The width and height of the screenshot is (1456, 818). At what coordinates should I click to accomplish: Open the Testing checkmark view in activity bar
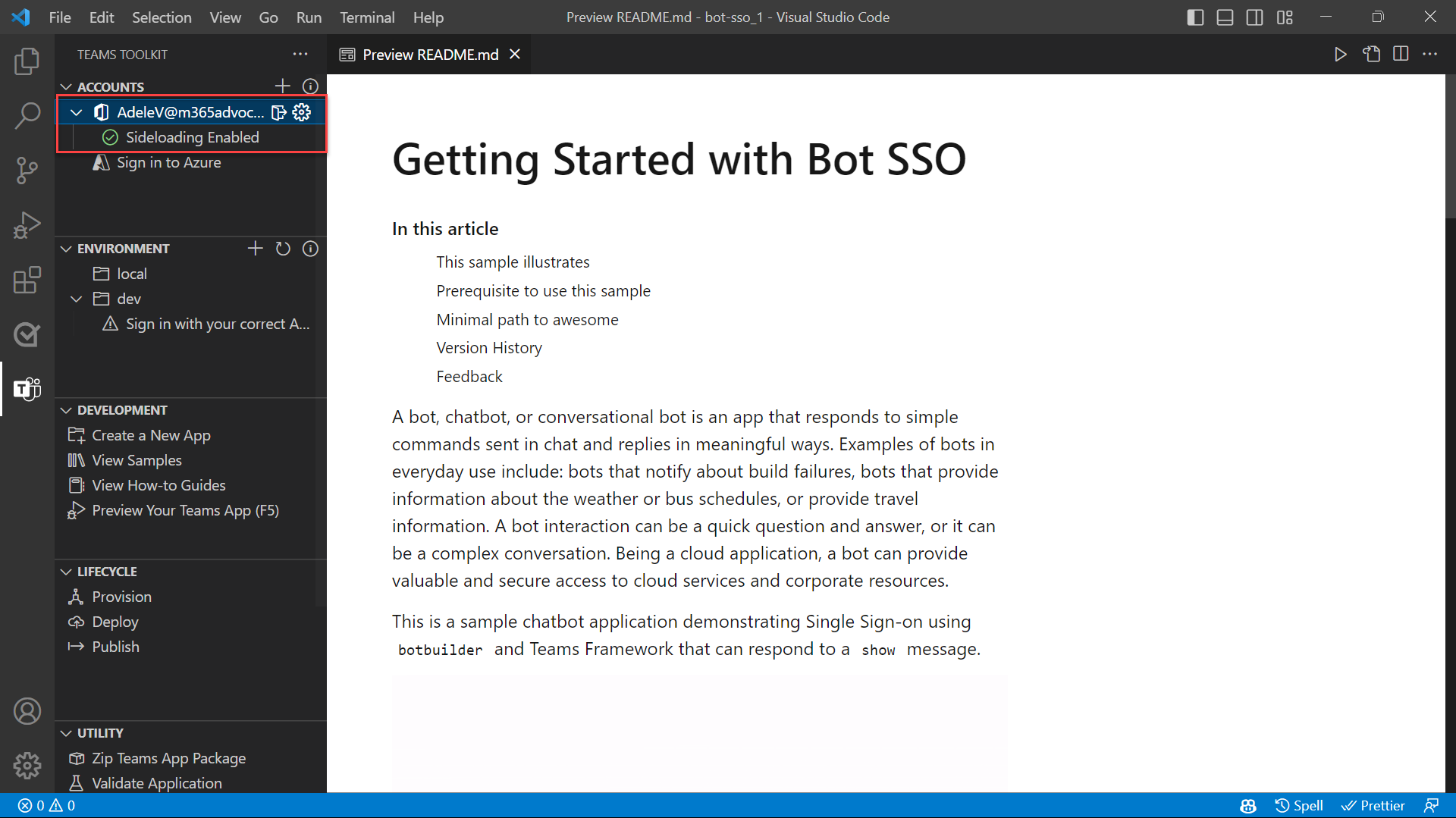click(x=27, y=334)
